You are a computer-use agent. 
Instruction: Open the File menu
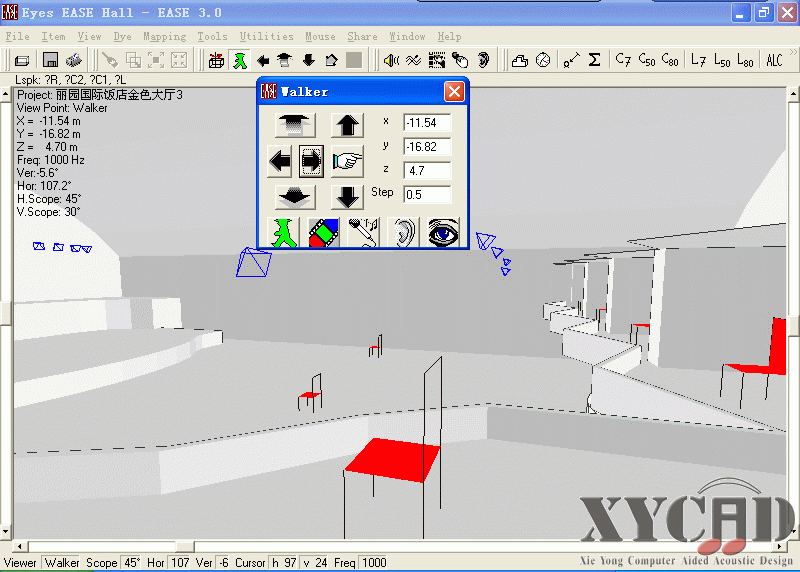(x=17, y=36)
